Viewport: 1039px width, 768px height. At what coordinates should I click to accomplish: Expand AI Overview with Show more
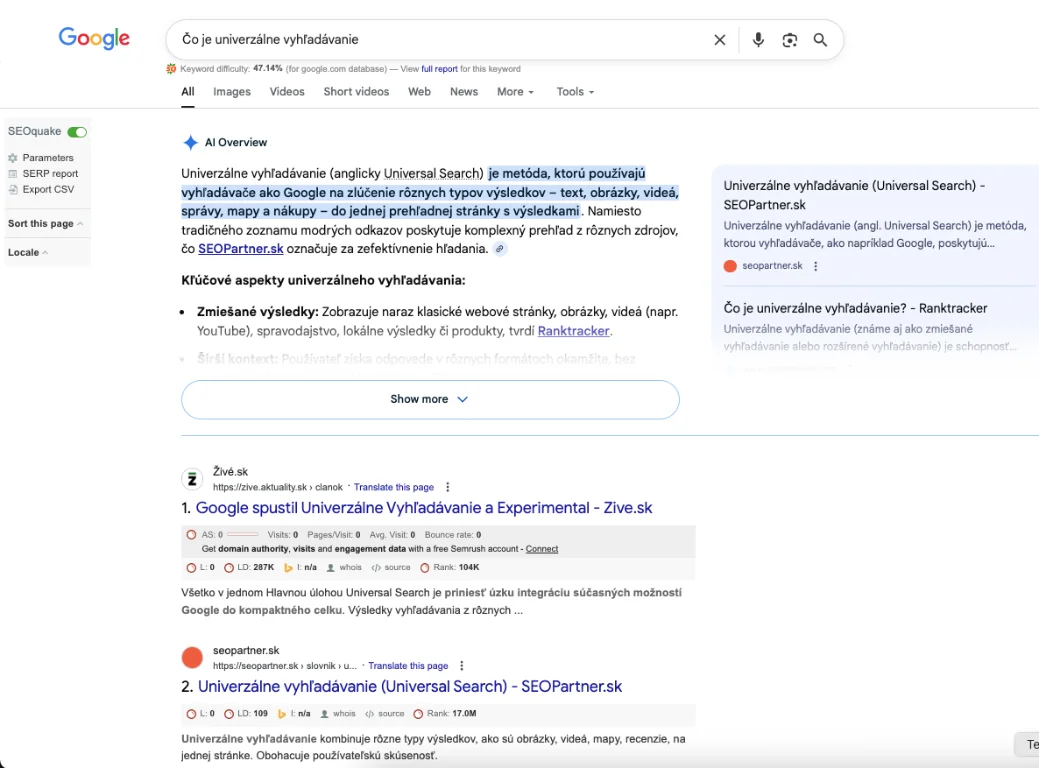430,399
